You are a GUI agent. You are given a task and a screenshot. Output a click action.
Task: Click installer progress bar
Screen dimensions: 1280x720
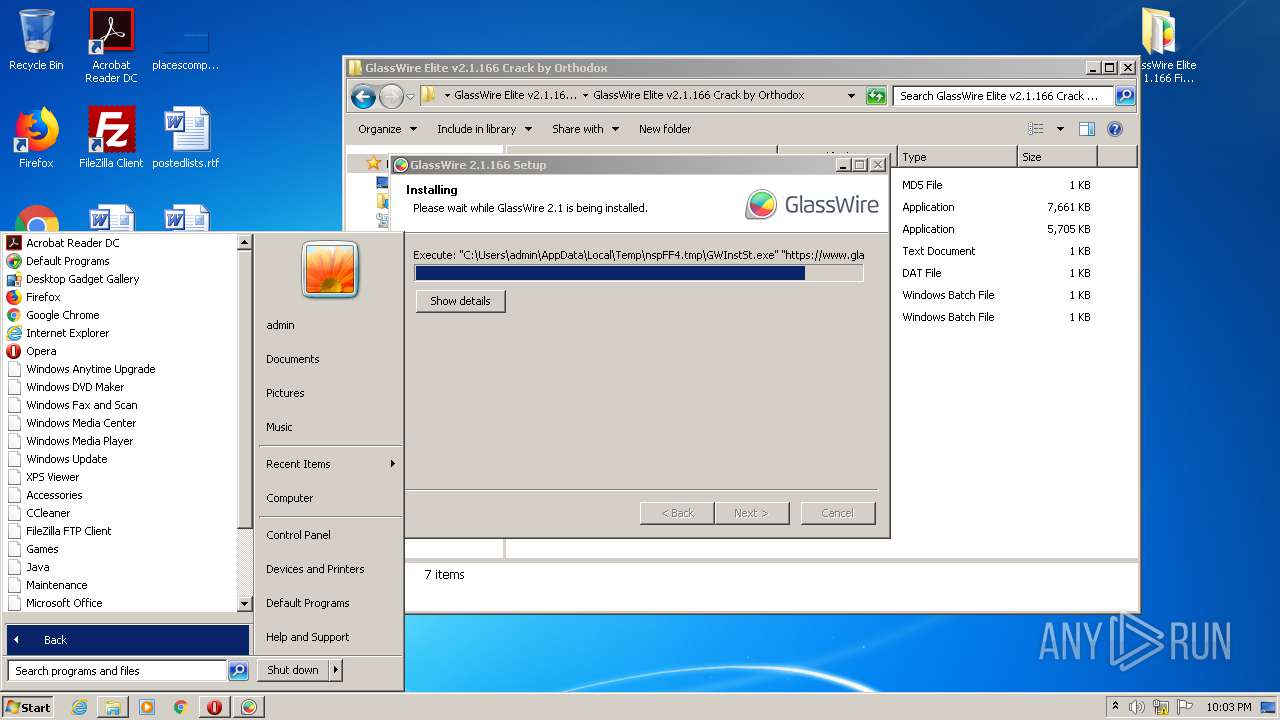coord(639,273)
